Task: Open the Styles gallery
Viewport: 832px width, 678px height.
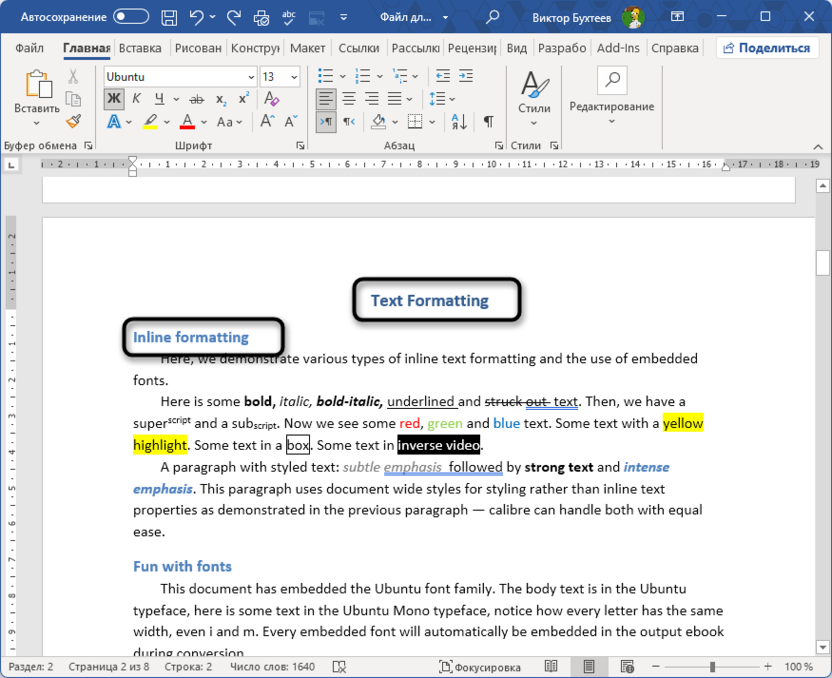Action: point(534,98)
